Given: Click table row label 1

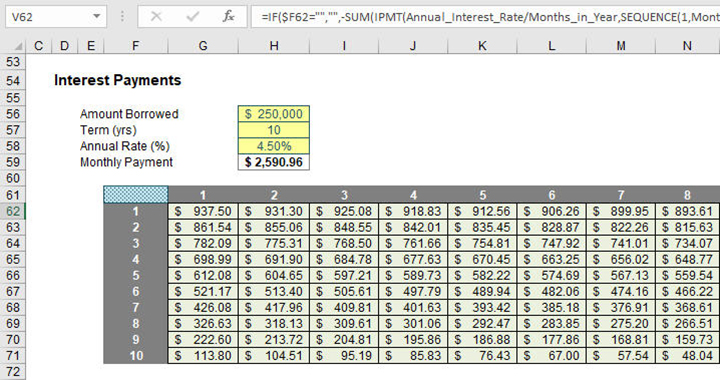Looking at the screenshot, I should (x=136, y=211).
